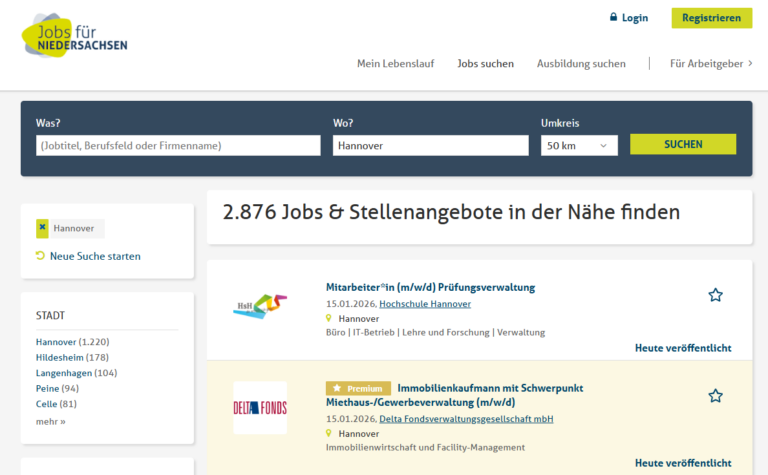The image size is (768, 475).
Task: Open Mein Lebenslauf in navigation
Action: pos(395,63)
